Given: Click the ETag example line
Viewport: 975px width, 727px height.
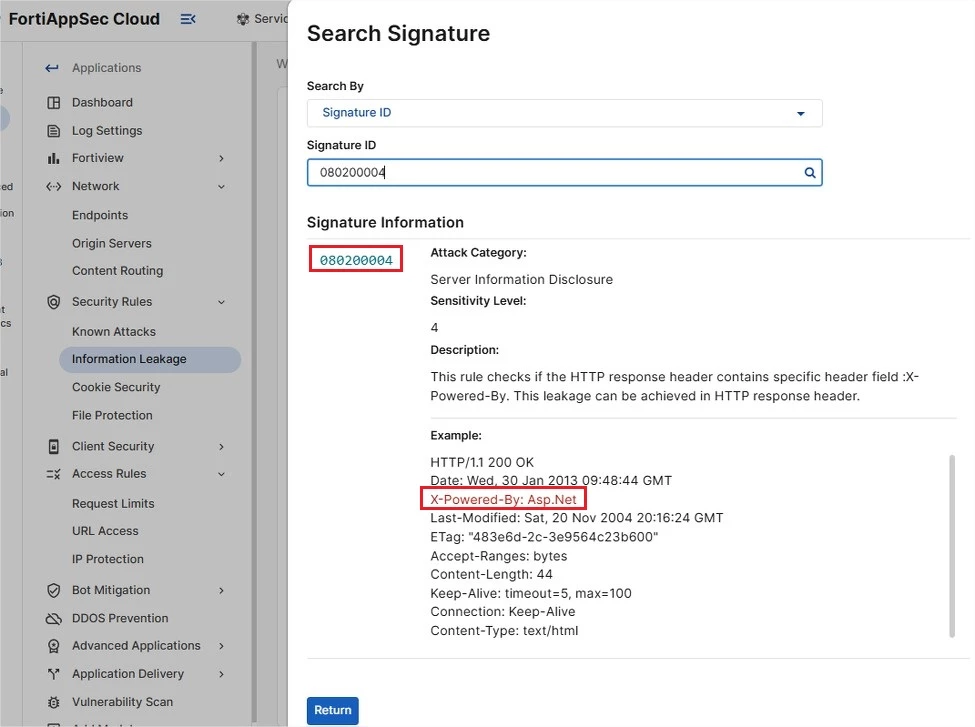Looking at the screenshot, I should pyautogui.click(x=544, y=537).
